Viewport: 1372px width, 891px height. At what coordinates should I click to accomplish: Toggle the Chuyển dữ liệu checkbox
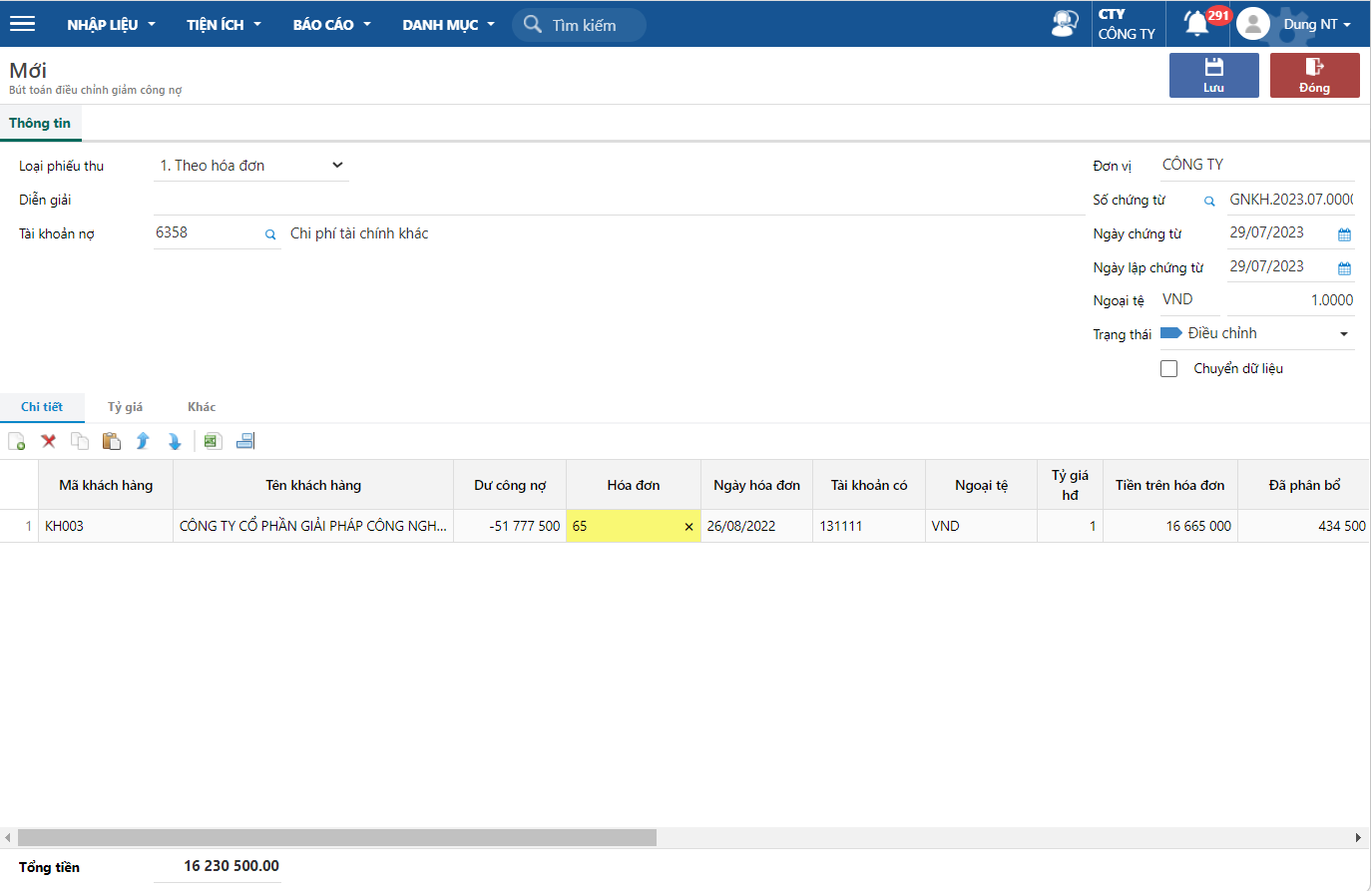[x=1169, y=369]
